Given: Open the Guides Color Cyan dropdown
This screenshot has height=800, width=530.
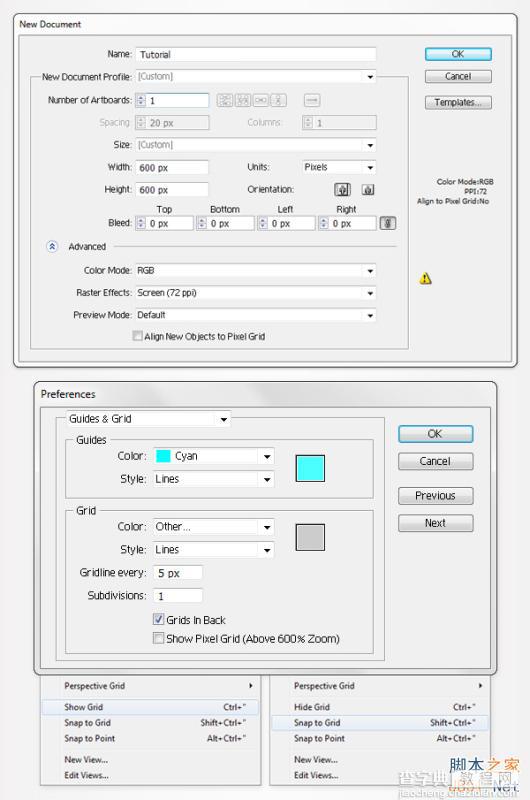Looking at the screenshot, I should tap(214, 456).
